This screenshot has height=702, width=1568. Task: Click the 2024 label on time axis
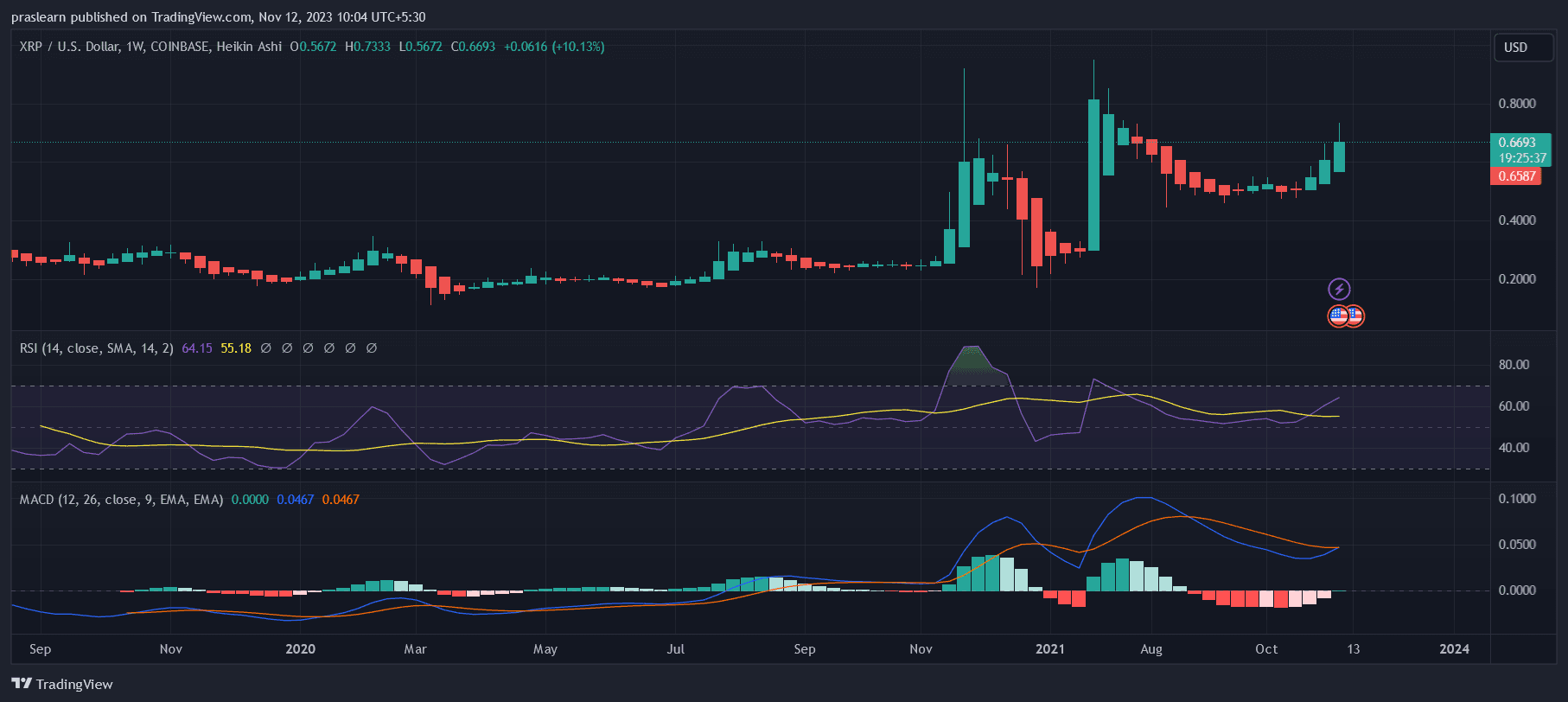click(x=1454, y=649)
